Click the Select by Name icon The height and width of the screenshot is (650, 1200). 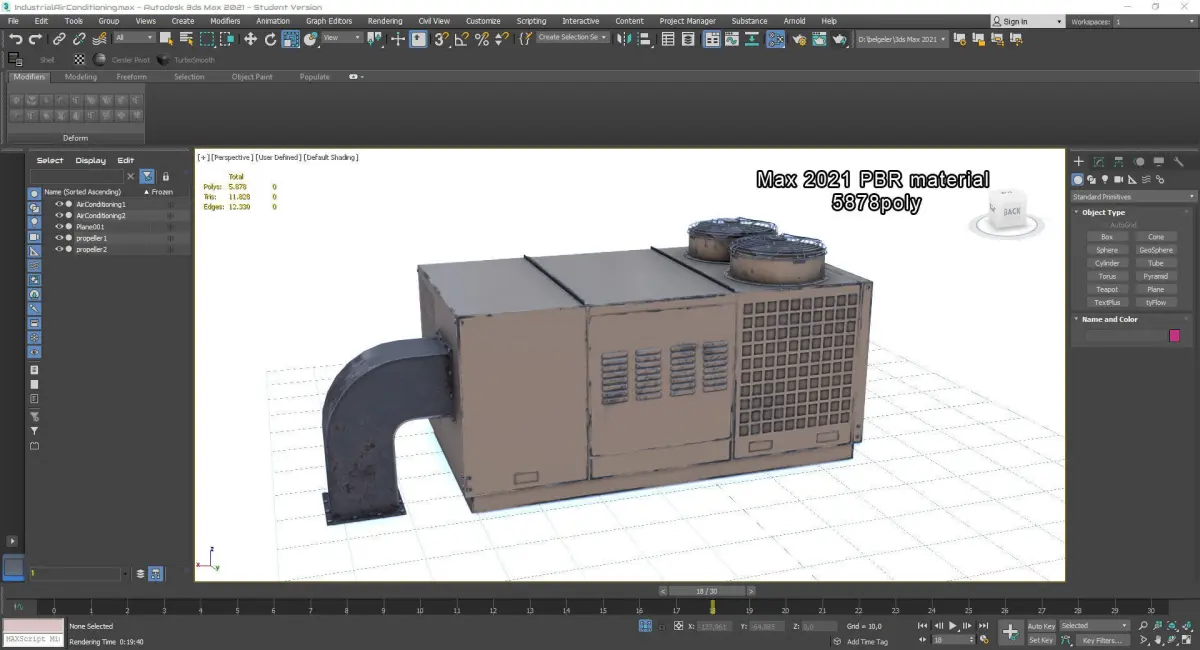[x=186, y=39]
